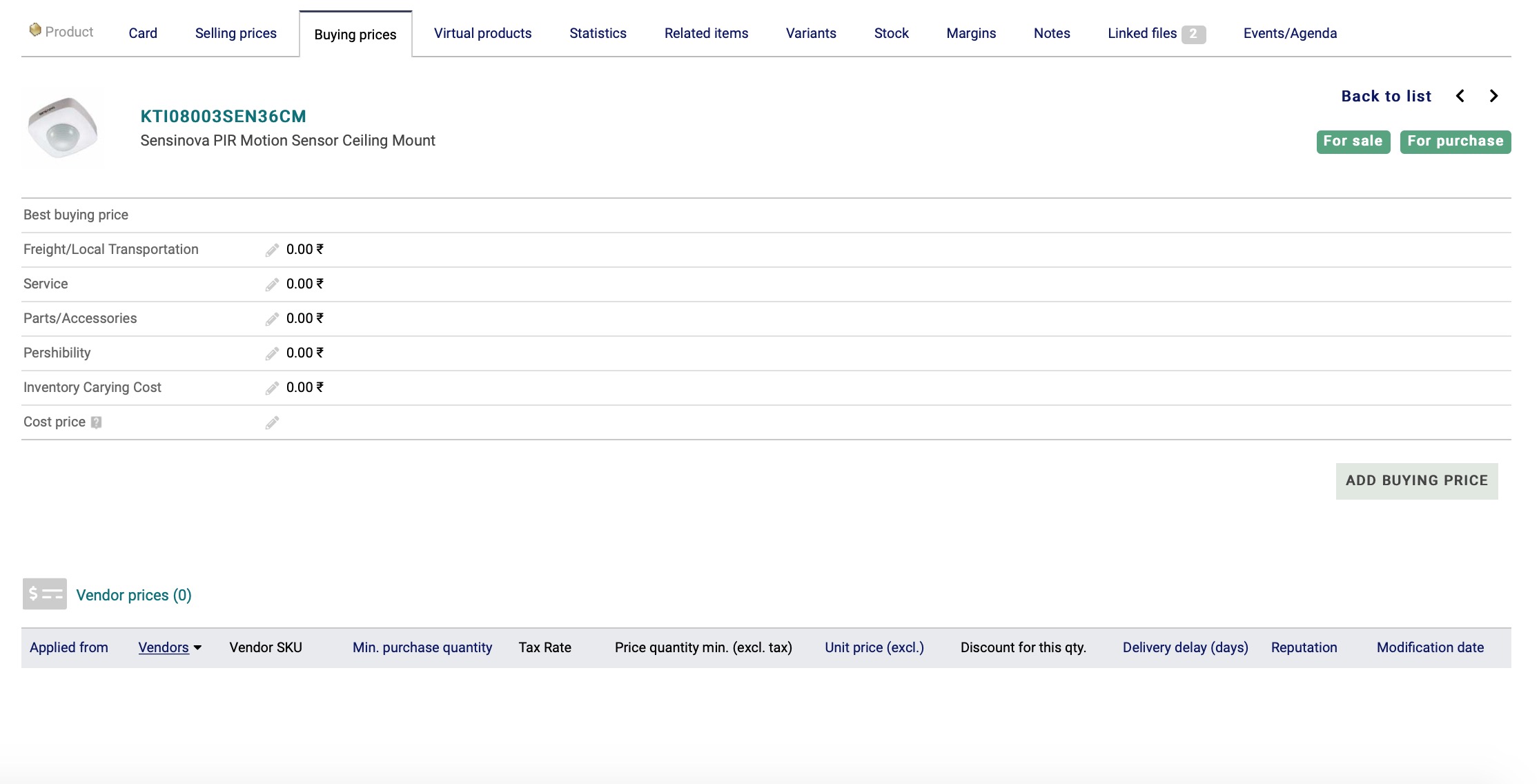
Task: Open the motion sensor product photo
Action: click(63, 128)
